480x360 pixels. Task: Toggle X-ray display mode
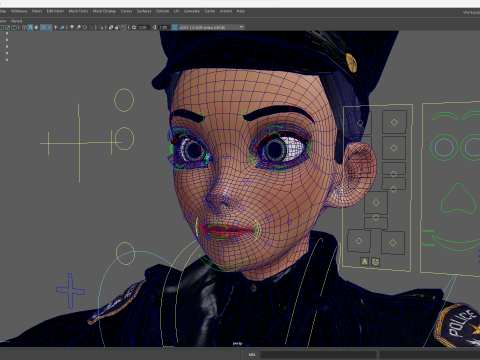point(111,27)
